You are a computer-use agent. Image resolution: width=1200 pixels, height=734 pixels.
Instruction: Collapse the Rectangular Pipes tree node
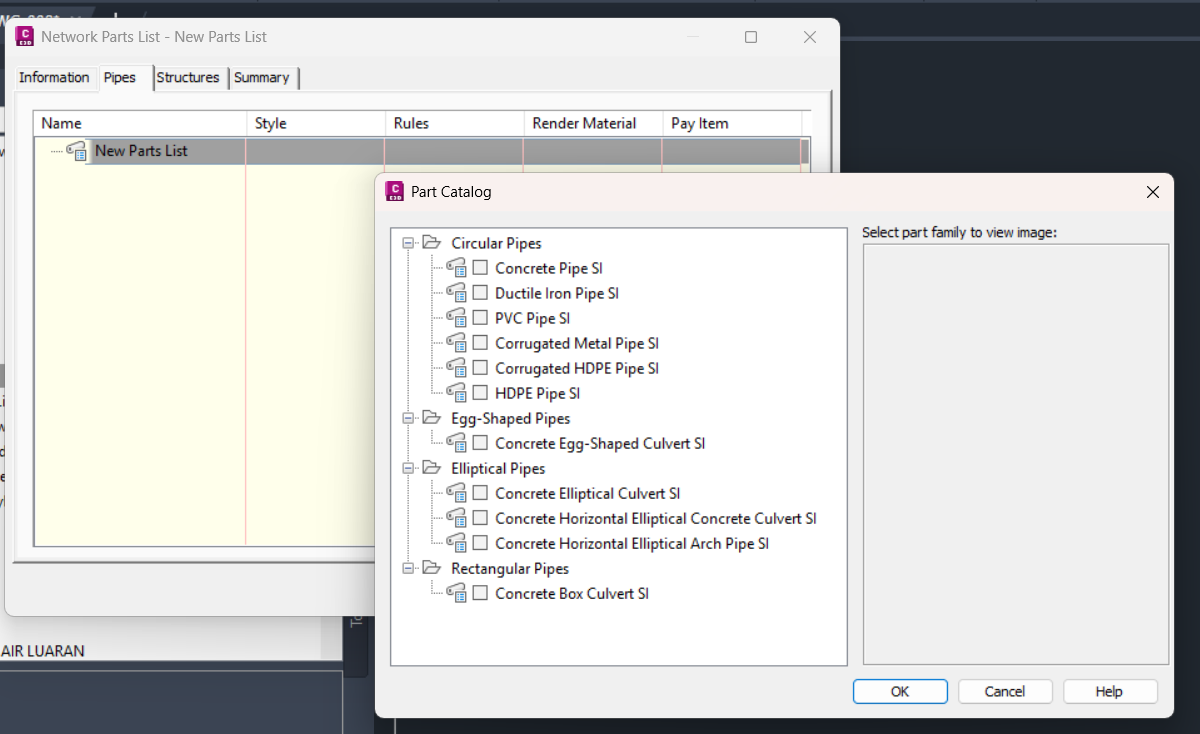(x=408, y=568)
